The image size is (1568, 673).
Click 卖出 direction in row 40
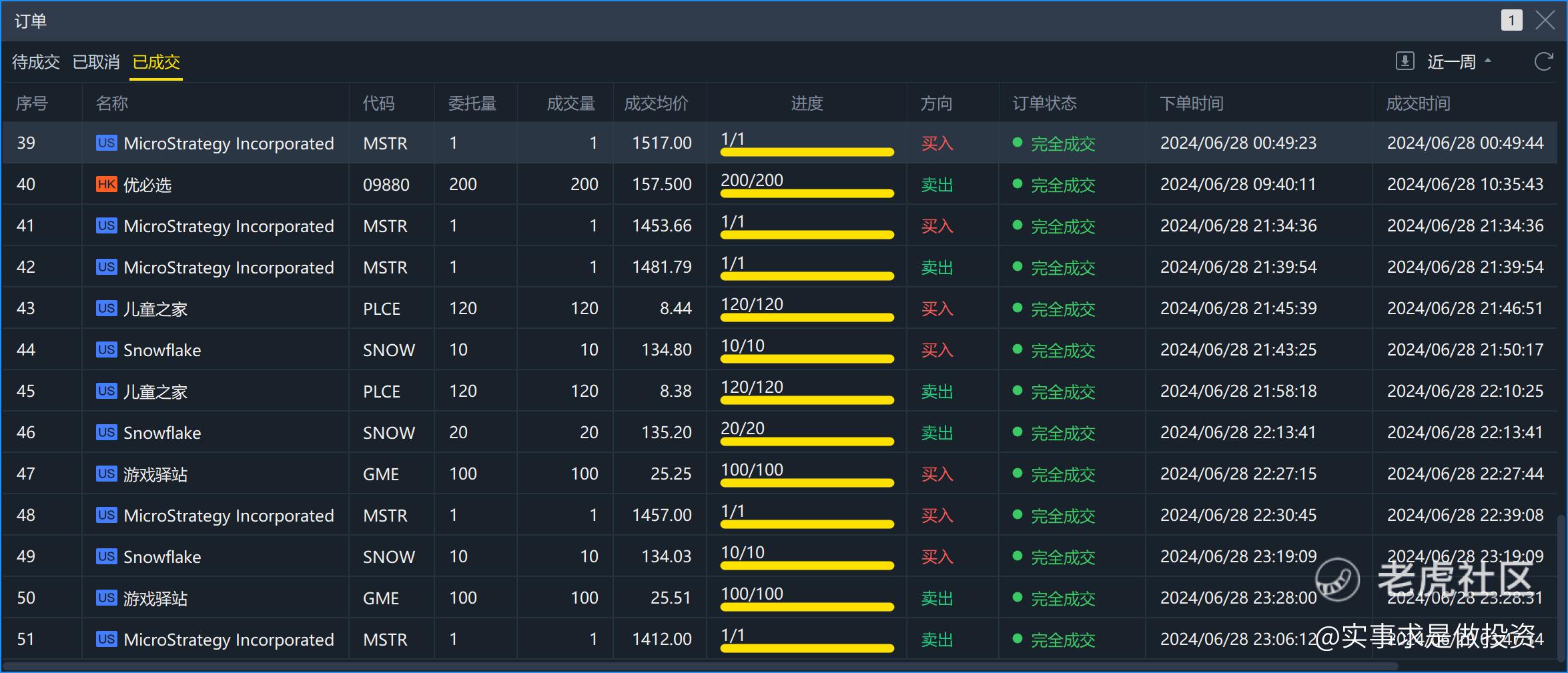point(937,185)
